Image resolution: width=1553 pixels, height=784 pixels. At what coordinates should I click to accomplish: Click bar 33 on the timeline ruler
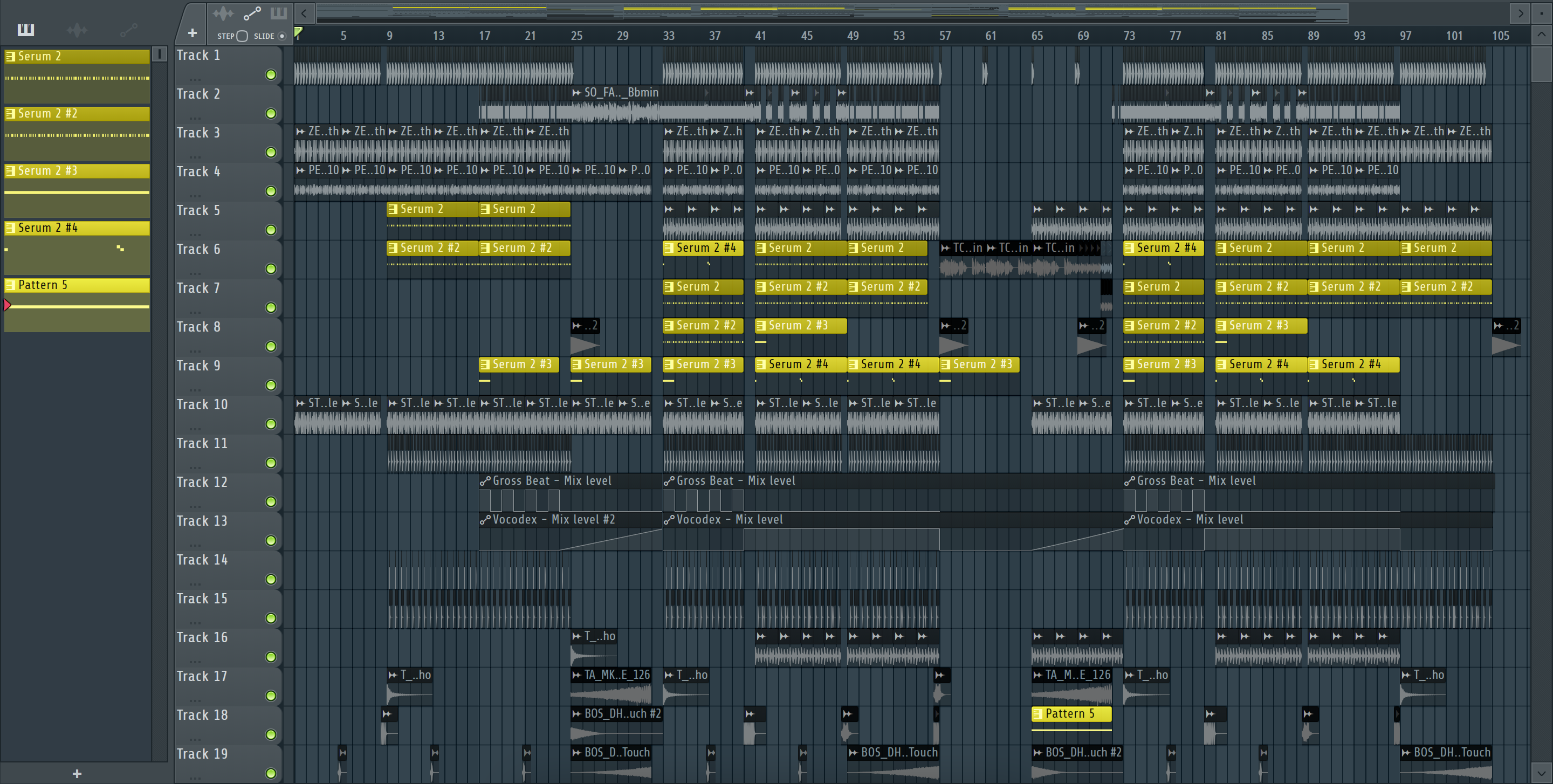(x=668, y=36)
